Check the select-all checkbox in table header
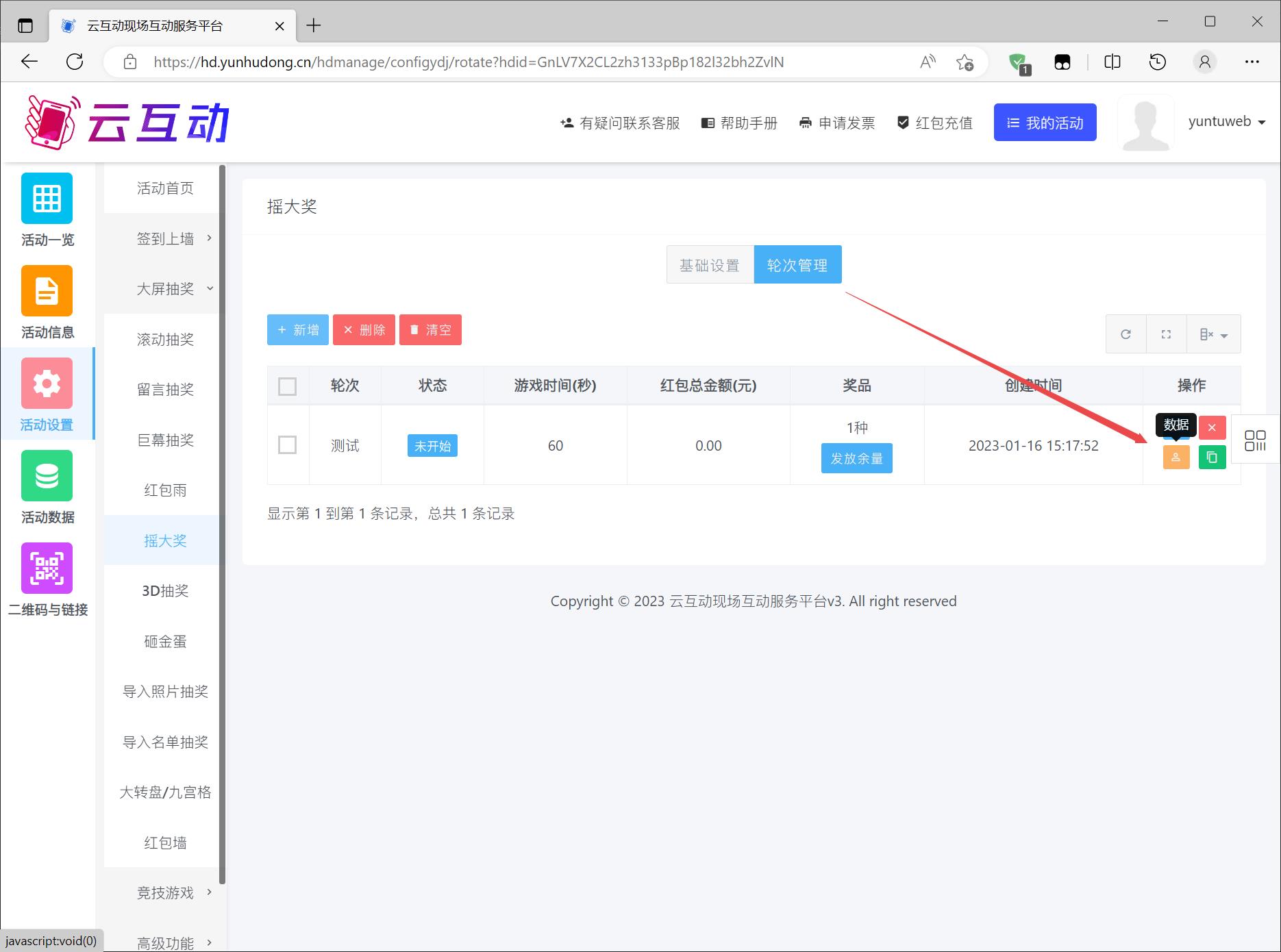 pyautogui.click(x=288, y=386)
